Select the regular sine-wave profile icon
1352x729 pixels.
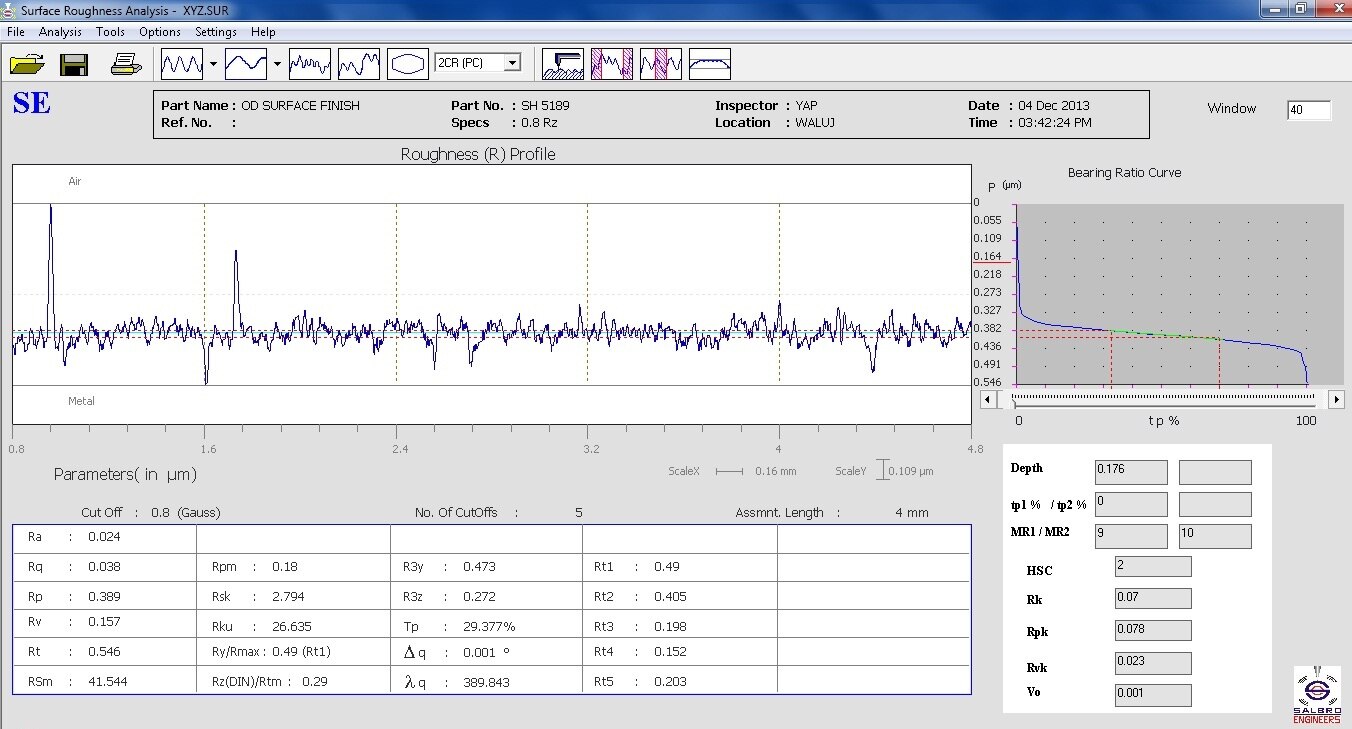(182, 65)
